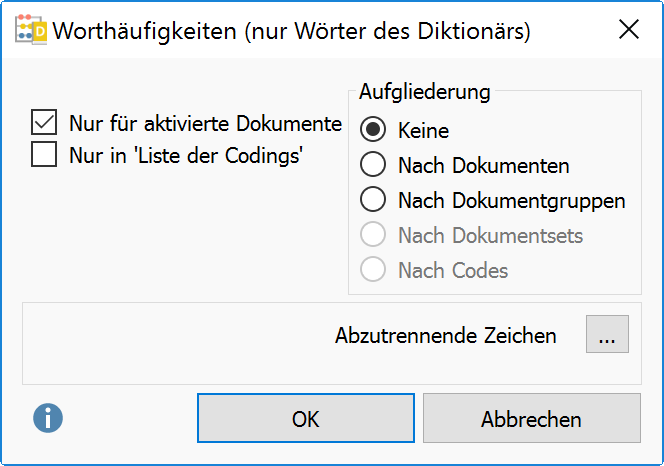Click the 'Aufgliederung' group heading
The image size is (664, 466).
coord(425,93)
